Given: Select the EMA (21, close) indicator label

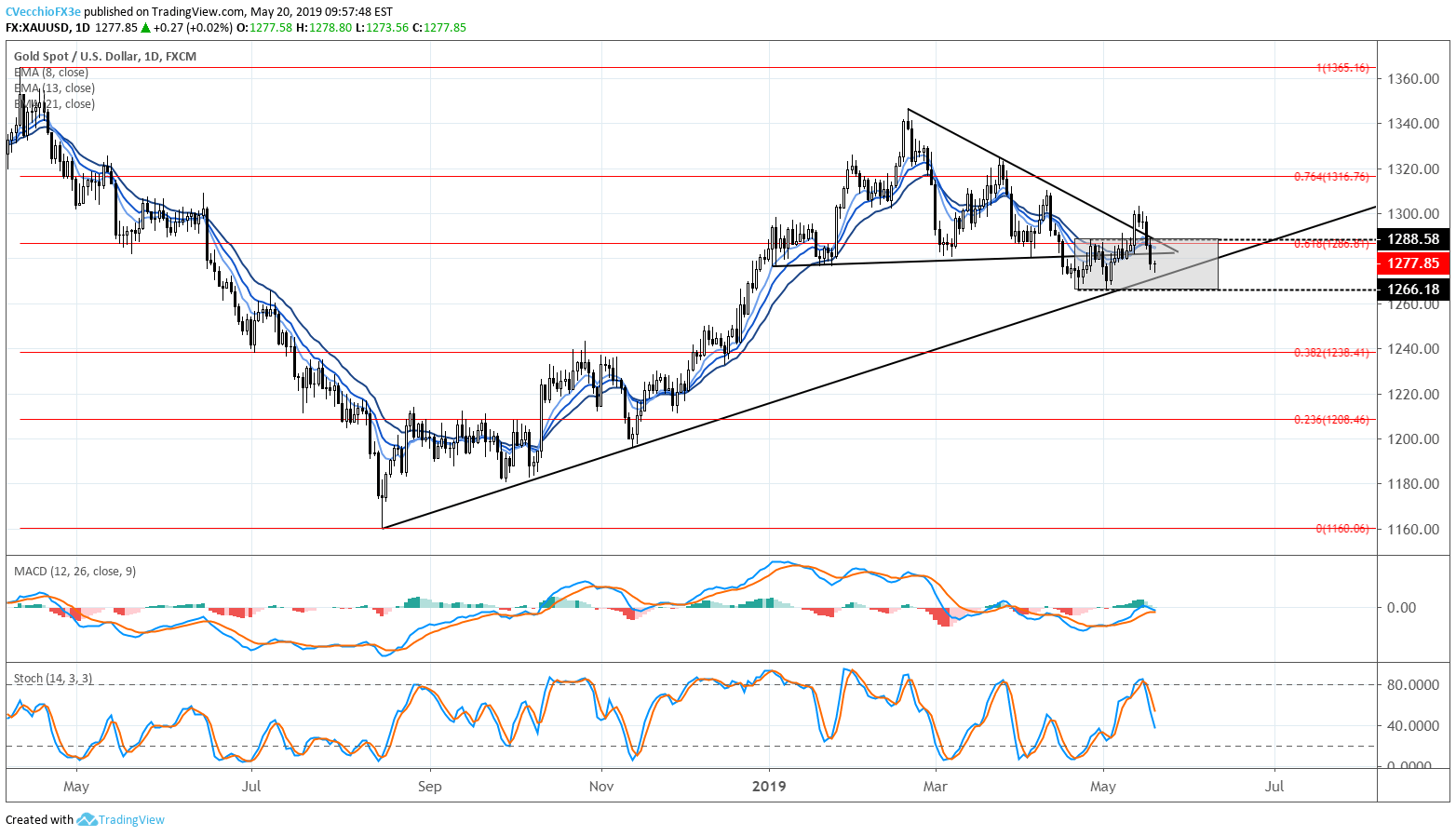Looking at the screenshot, I should [x=54, y=104].
